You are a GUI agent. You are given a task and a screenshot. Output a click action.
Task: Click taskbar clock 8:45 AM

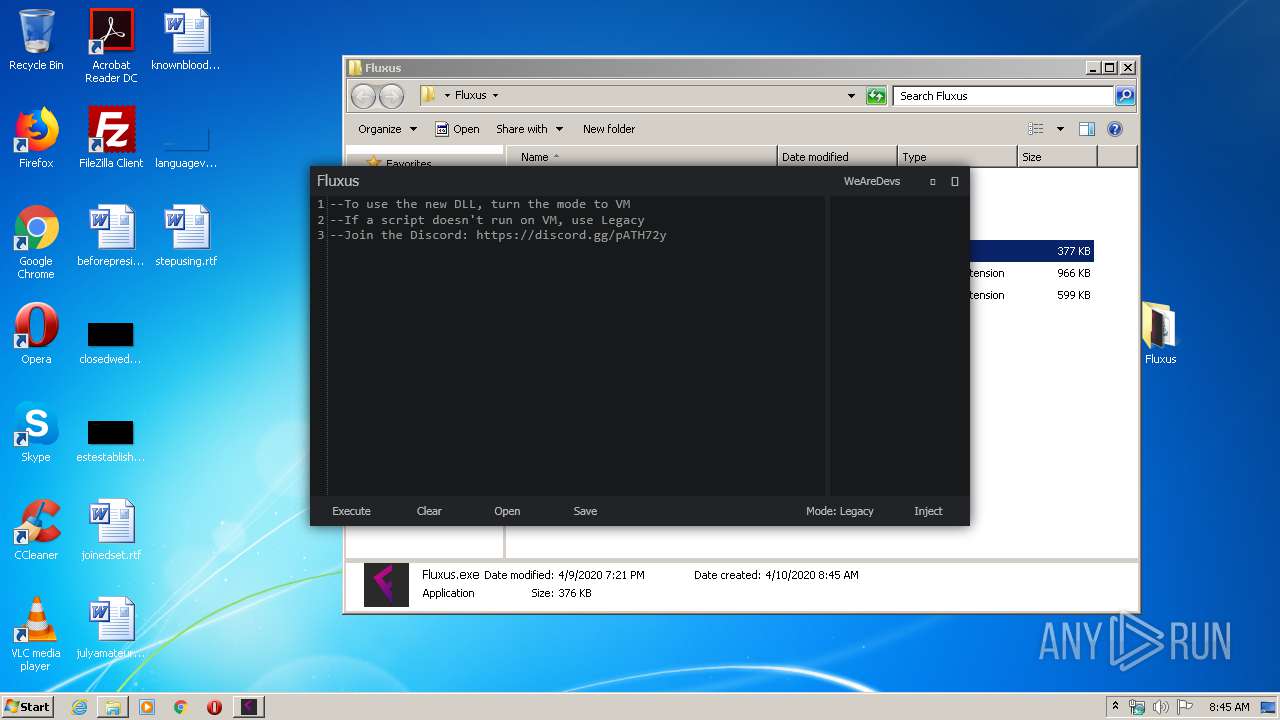pyautogui.click(x=1228, y=707)
